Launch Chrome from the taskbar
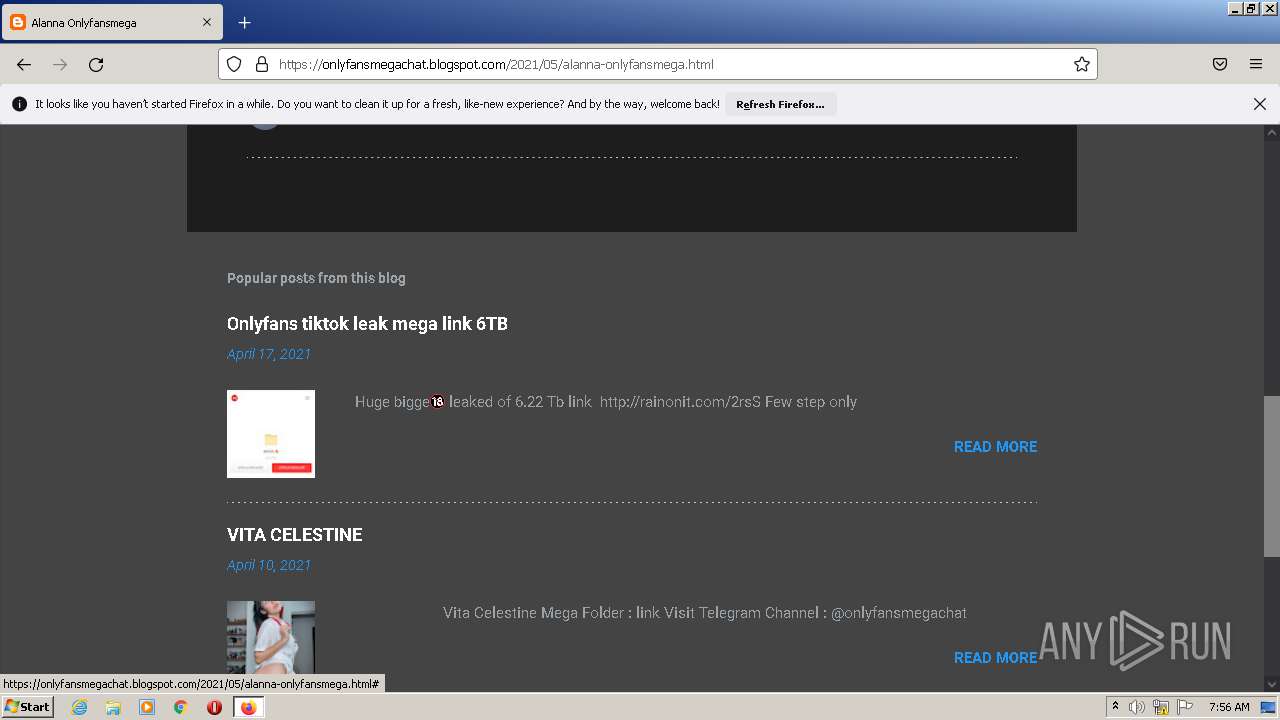 (181, 707)
